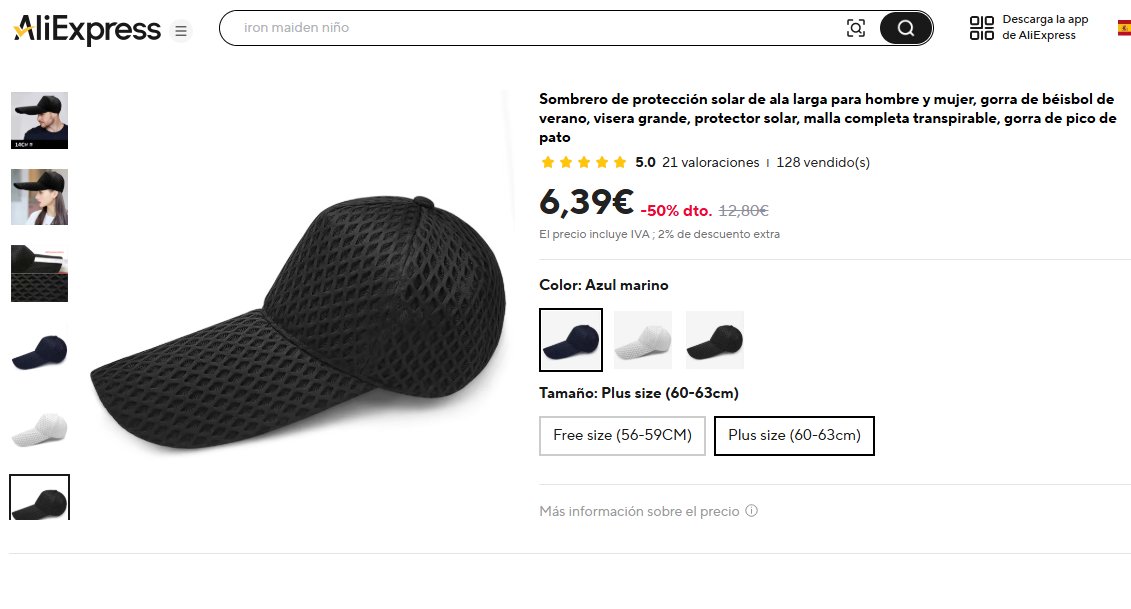Click the image search camera icon
1131x609 pixels.
tap(855, 28)
